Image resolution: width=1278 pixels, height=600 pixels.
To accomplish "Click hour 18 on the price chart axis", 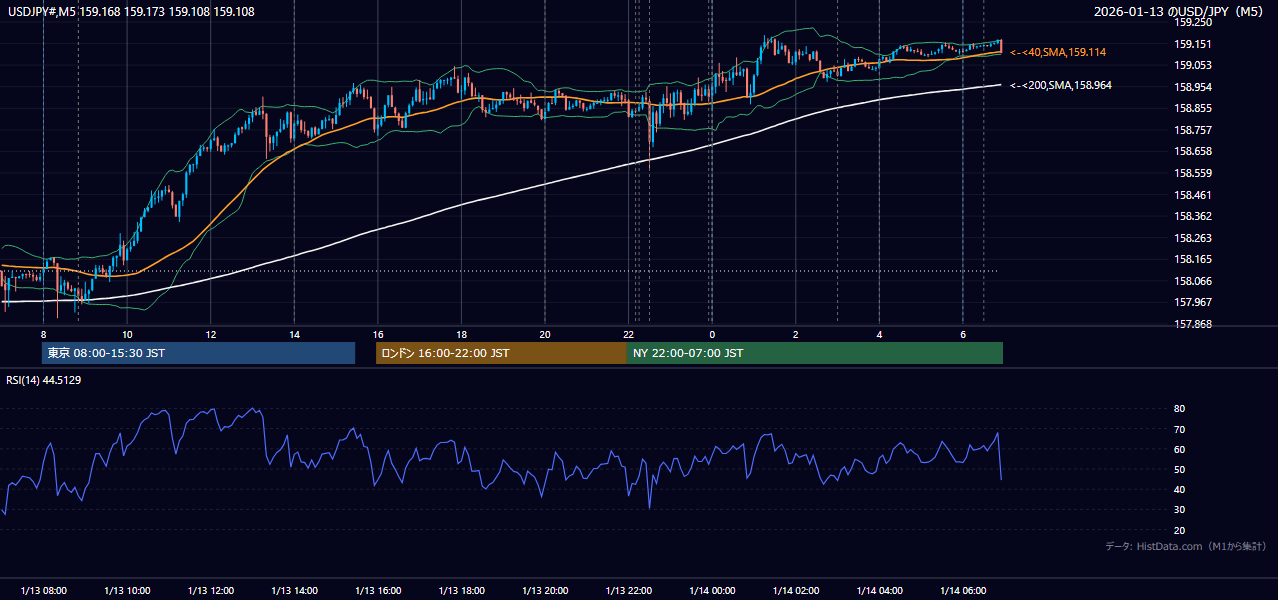I will [461, 334].
